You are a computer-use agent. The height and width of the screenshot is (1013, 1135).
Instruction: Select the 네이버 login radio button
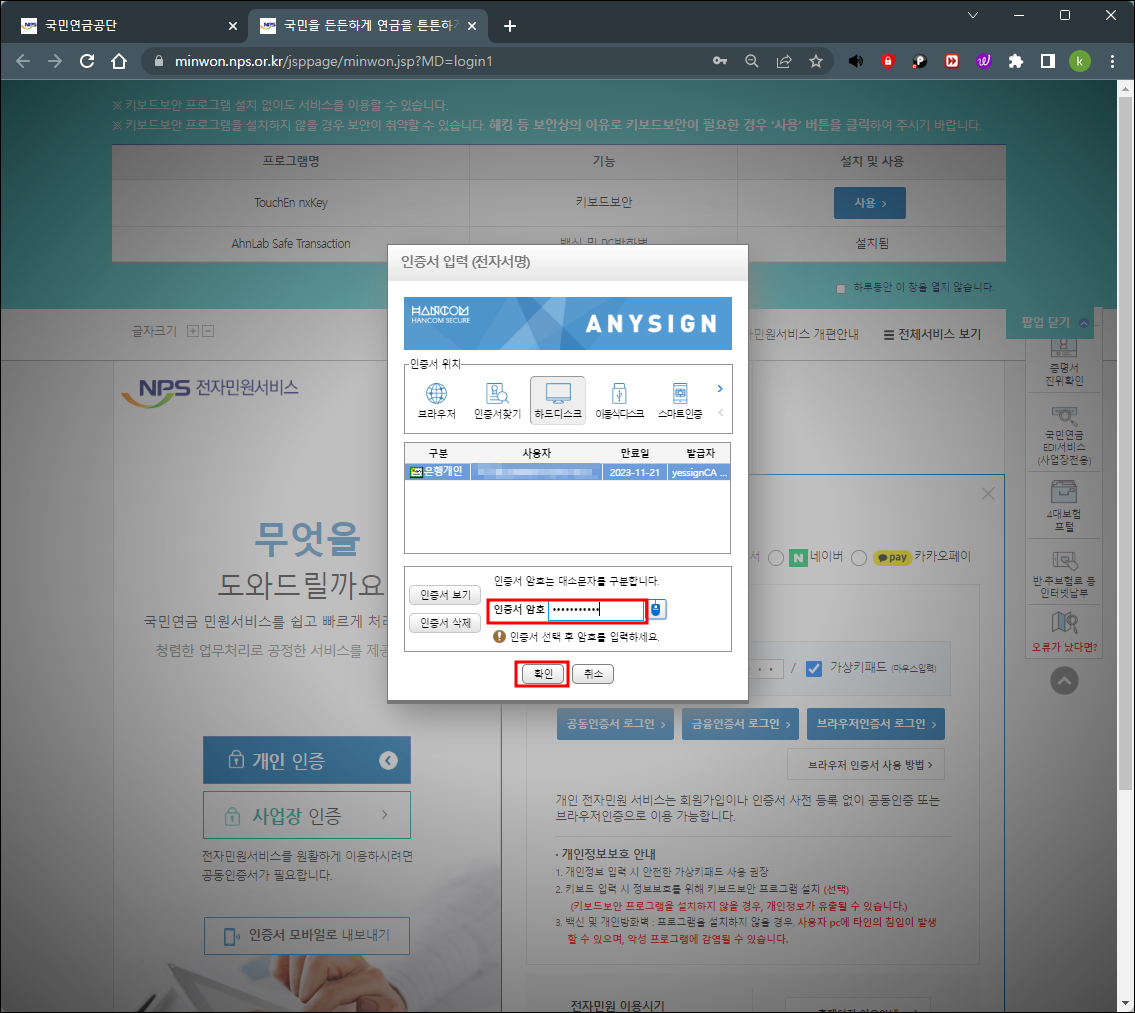[775, 557]
